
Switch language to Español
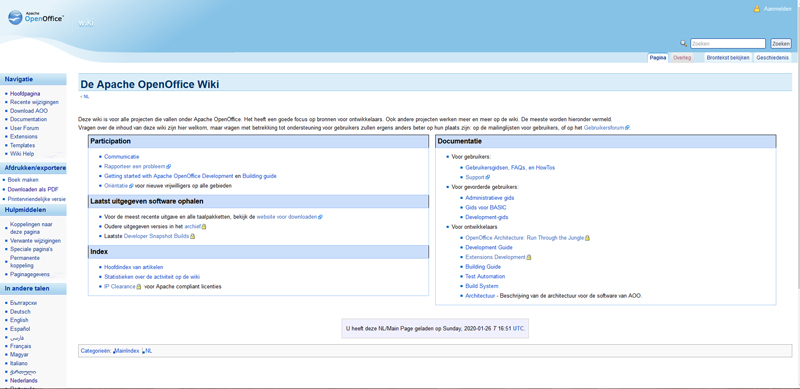pos(20,329)
